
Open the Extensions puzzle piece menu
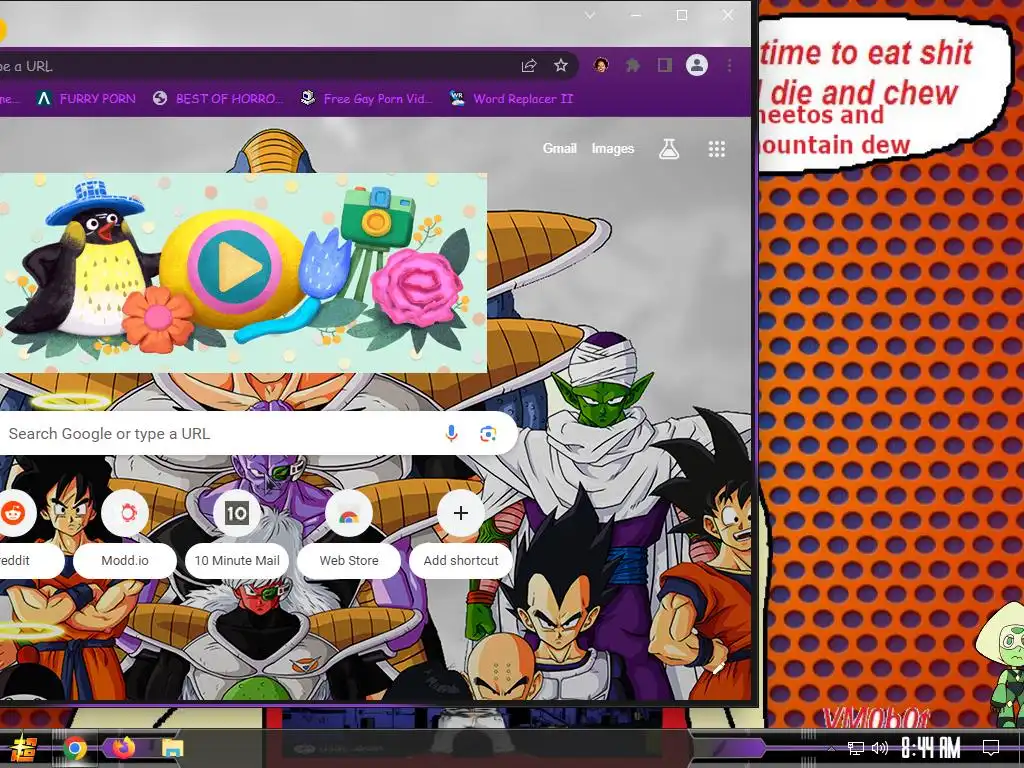coord(632,65)
